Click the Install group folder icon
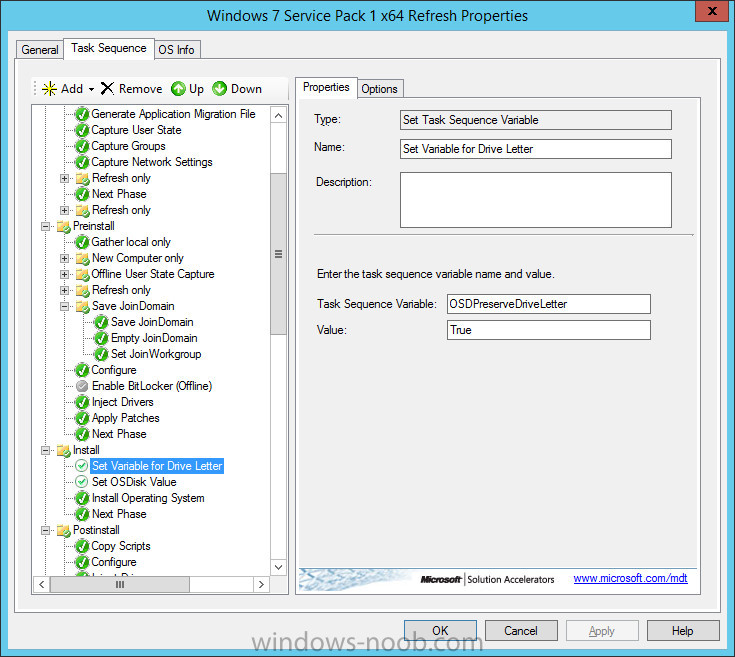Screen dimensions: 735x657 point(63,450)
